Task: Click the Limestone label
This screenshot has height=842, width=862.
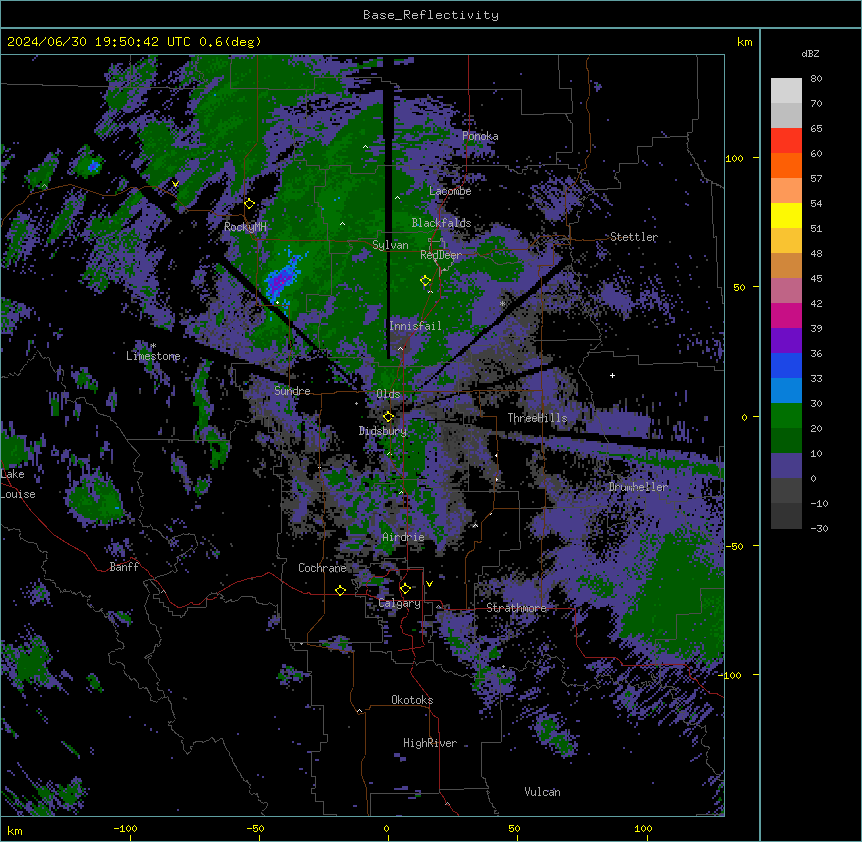Action: point(153,356)
